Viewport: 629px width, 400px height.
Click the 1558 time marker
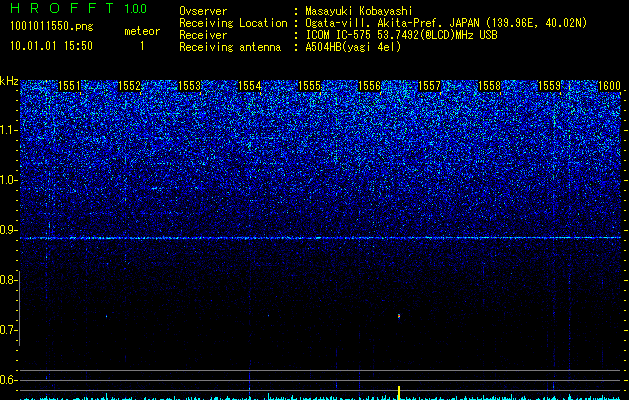(489, 86)
